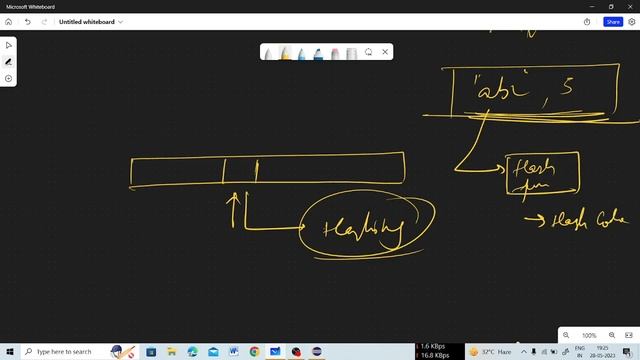Open the notification center
The image size is (640, 360).
coord(627,351)
